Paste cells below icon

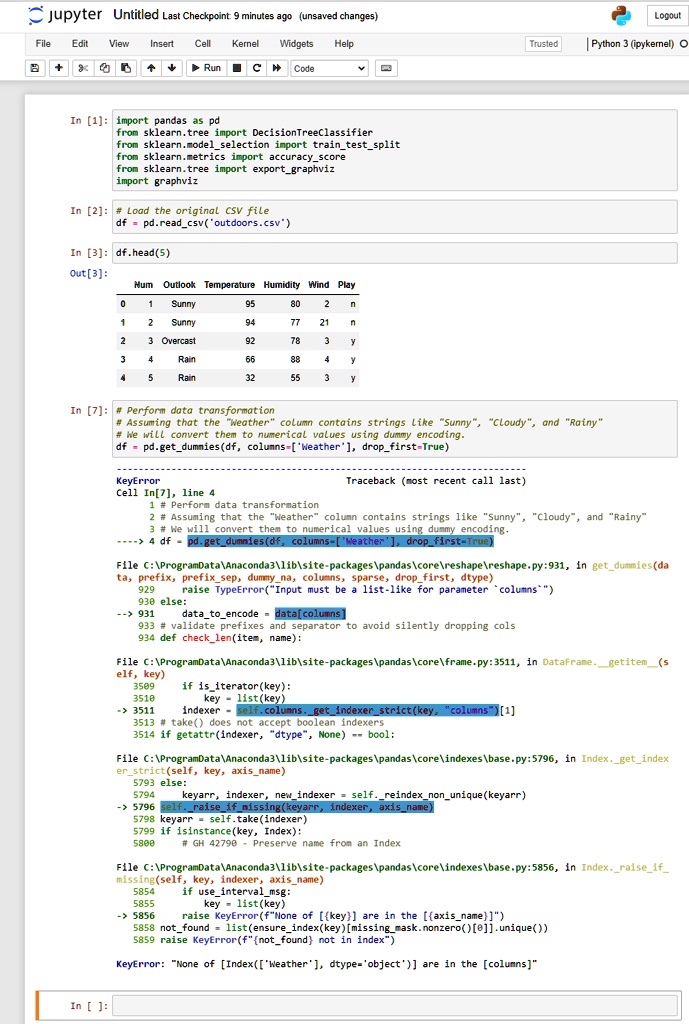[126, 68]
